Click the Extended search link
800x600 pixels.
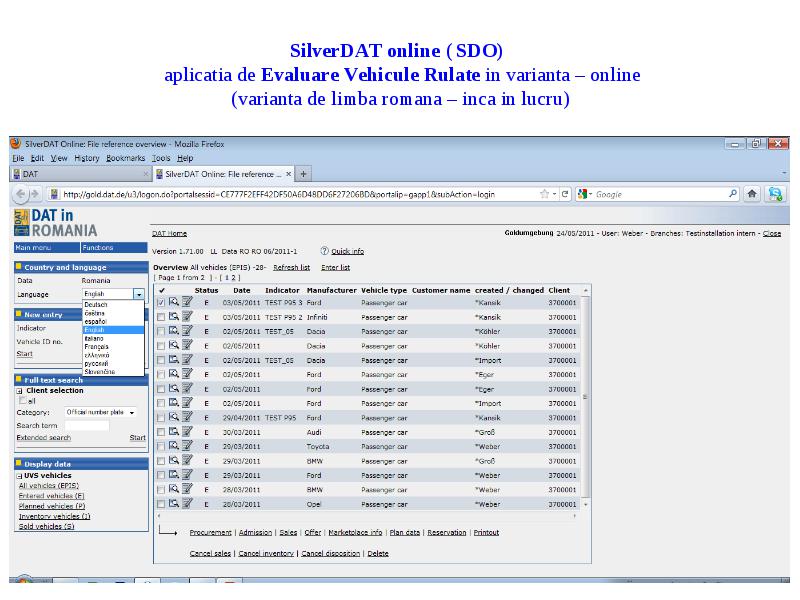pos(43,438)
